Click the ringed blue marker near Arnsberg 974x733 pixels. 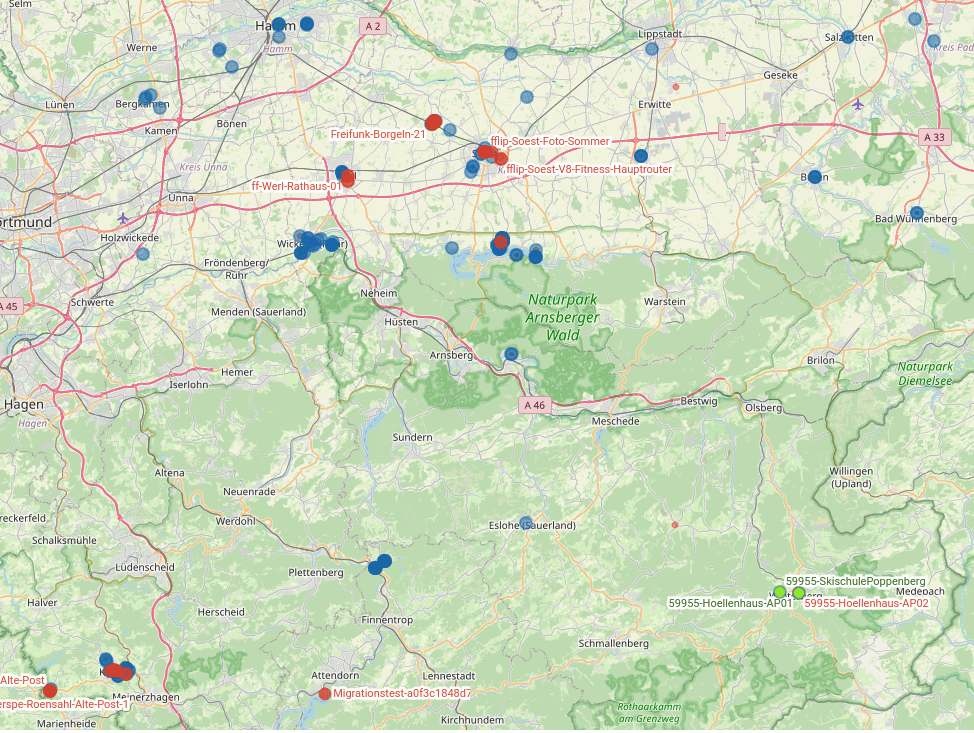[511, 353]
